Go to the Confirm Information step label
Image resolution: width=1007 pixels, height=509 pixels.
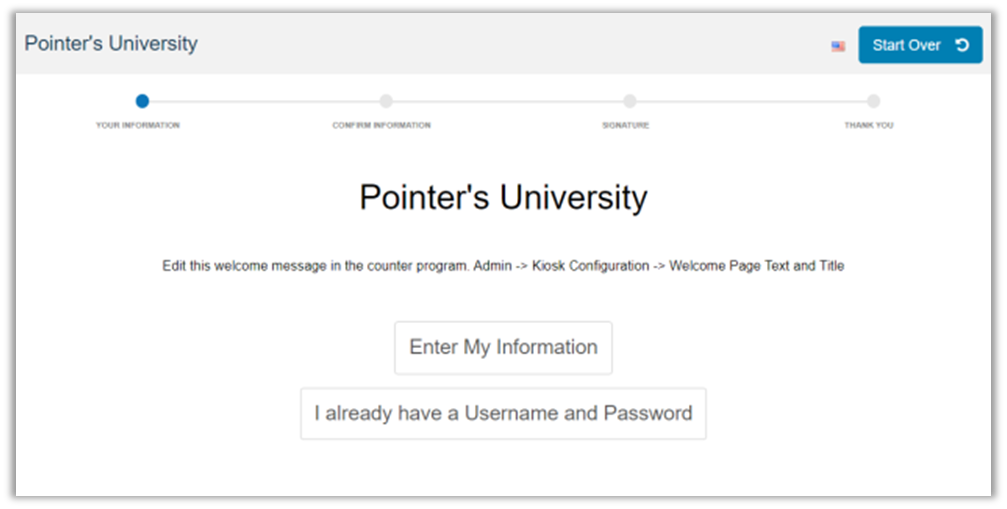tap(381, 126)
